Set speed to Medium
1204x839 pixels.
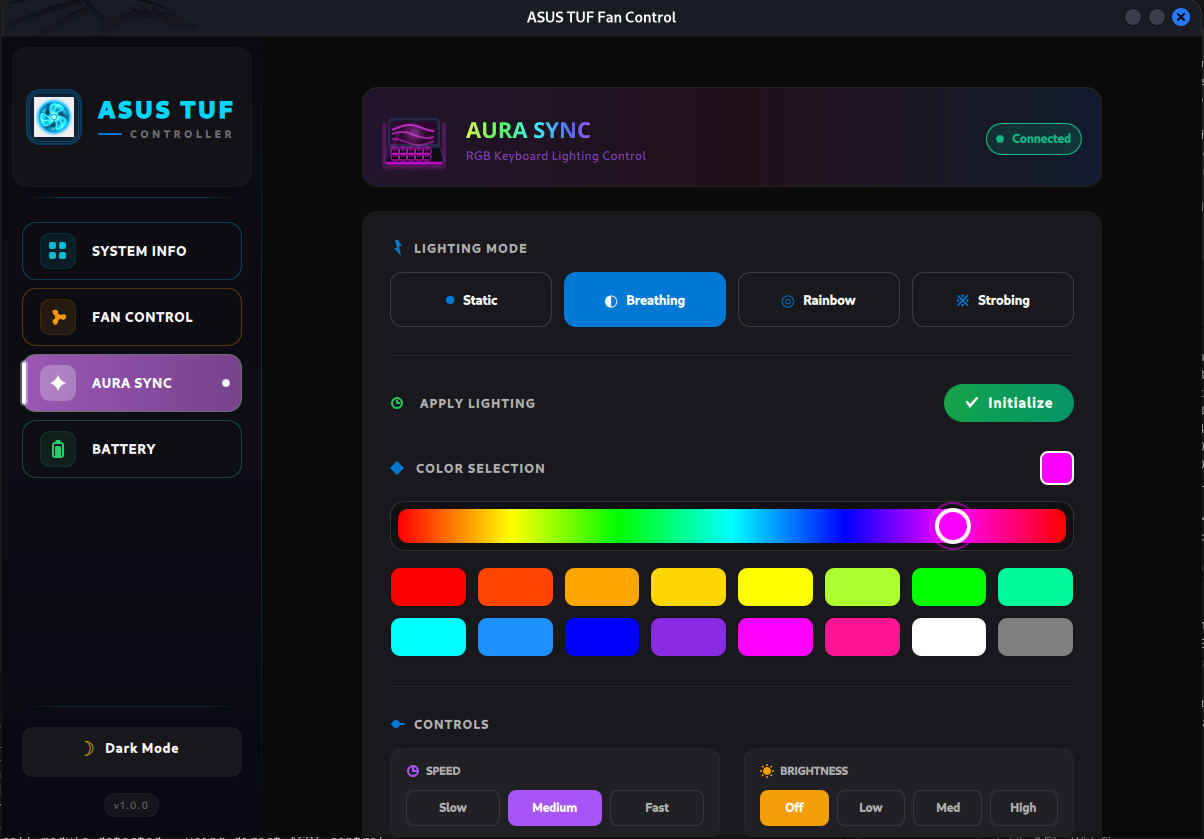pos(555,808)
